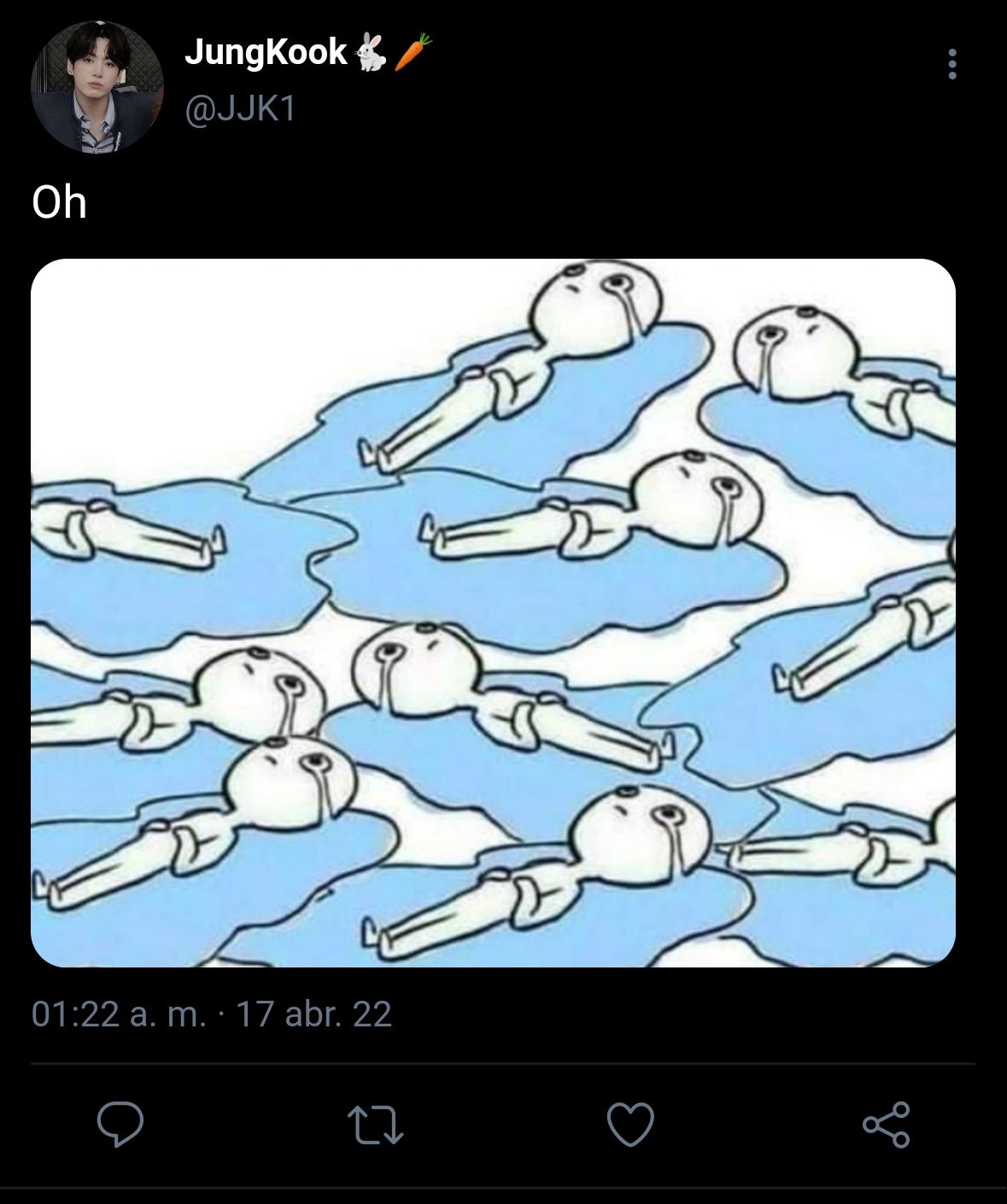Open the reply speech bubble icon
This screenshot has height=1204, width=1007.
pyautogui.click(x=120, y=1124)
